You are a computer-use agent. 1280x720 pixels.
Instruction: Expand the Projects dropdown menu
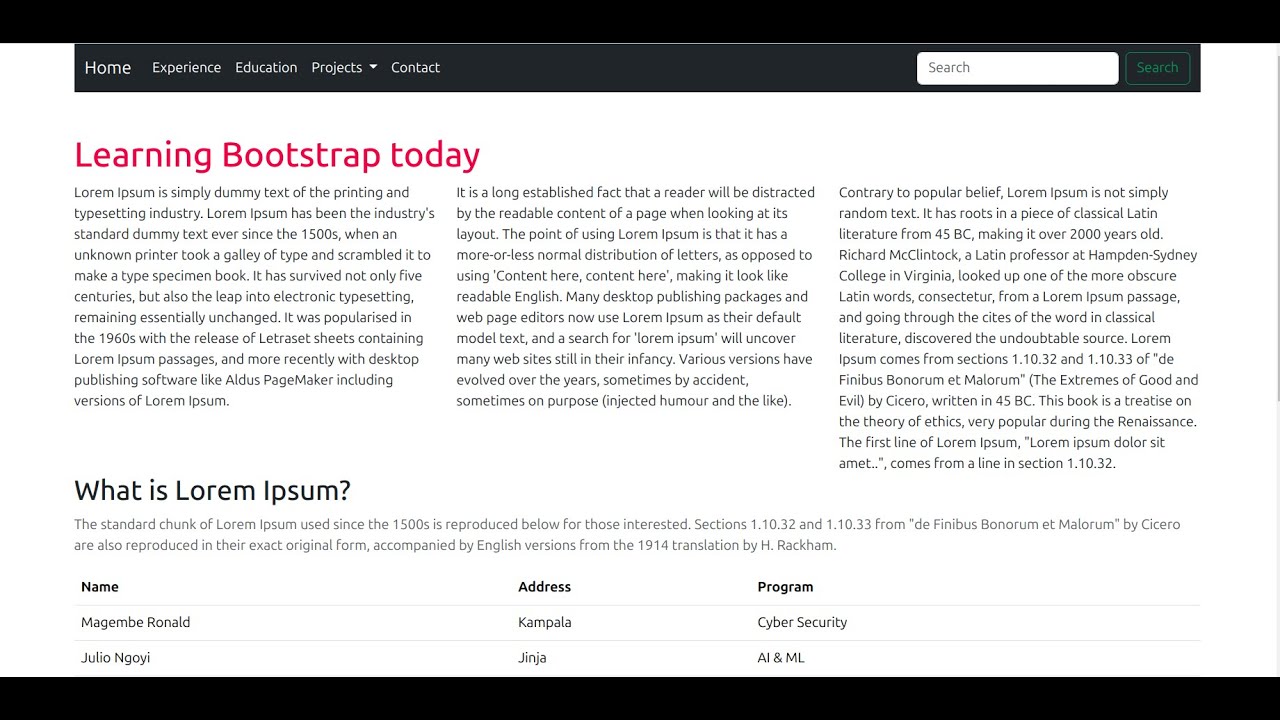344,68
